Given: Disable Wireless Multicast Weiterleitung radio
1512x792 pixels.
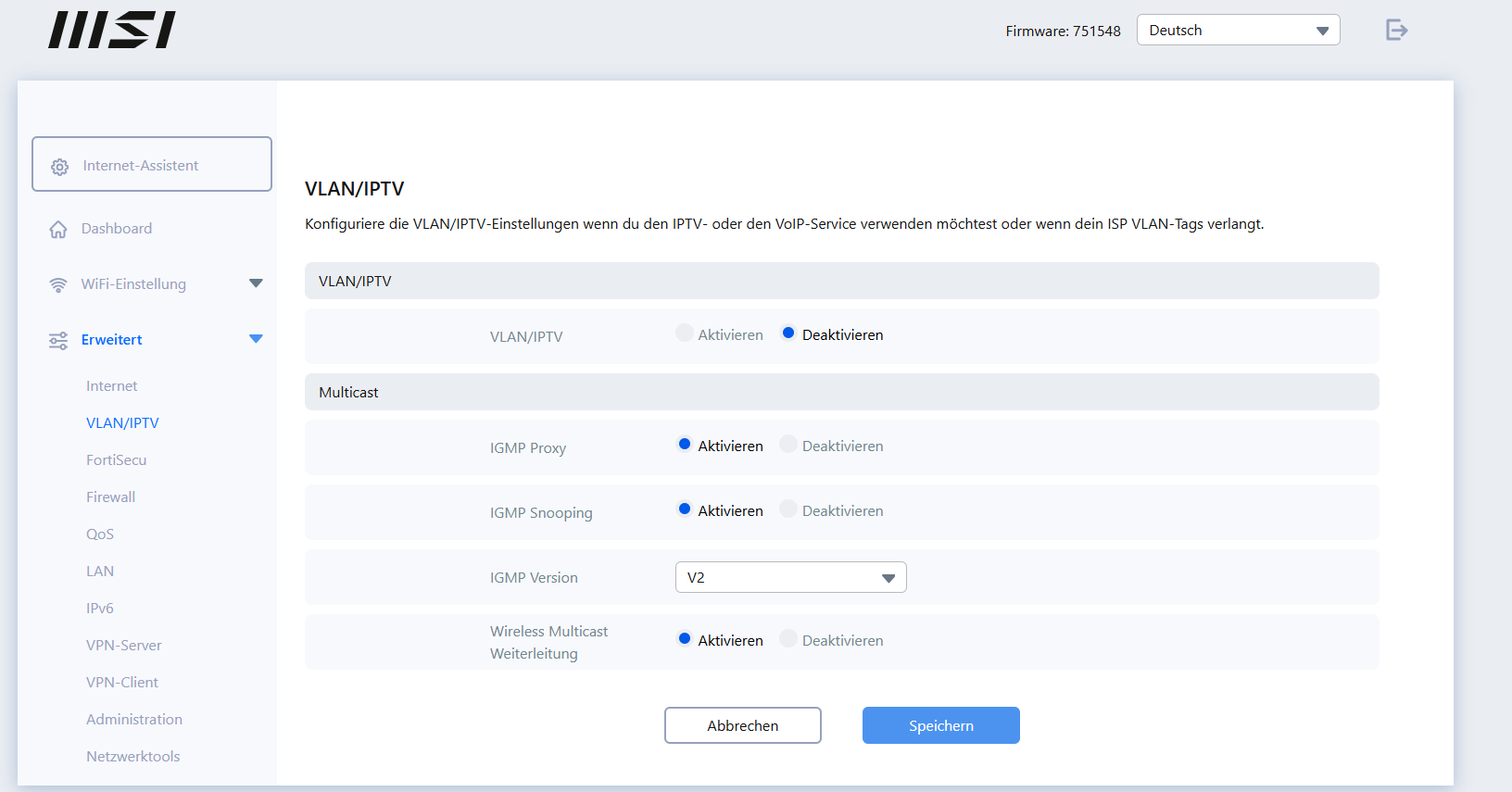Looking at the screenshot, I should (x=788, y=639).
